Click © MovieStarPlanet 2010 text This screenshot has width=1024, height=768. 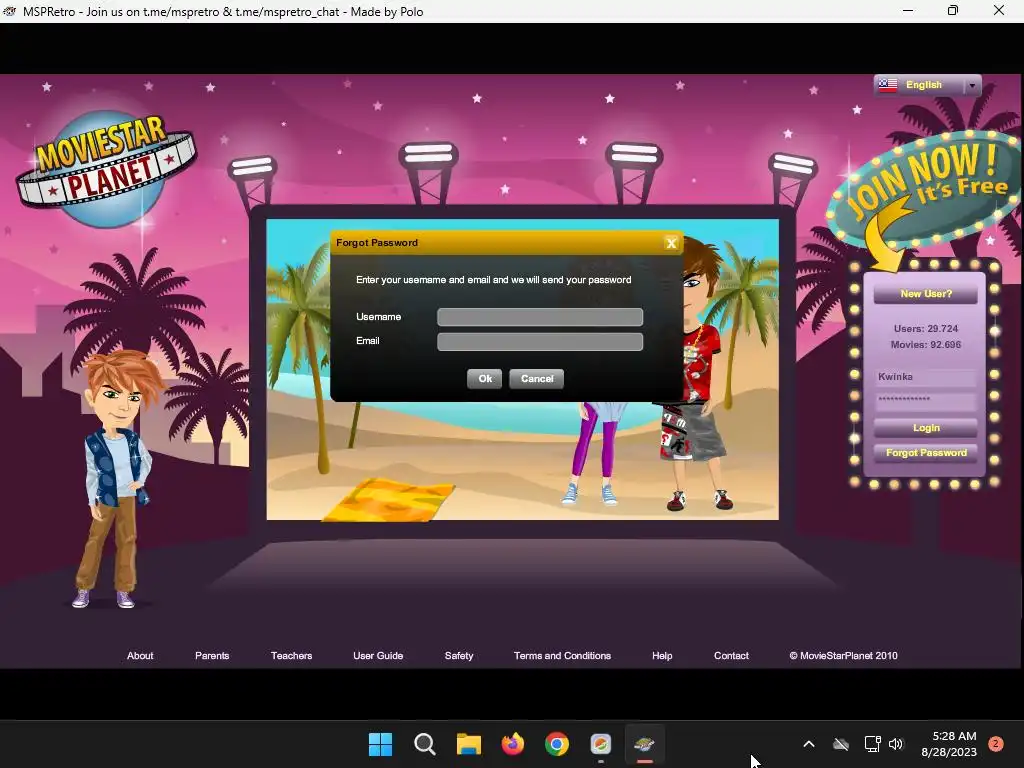click(x=843, y=656)
